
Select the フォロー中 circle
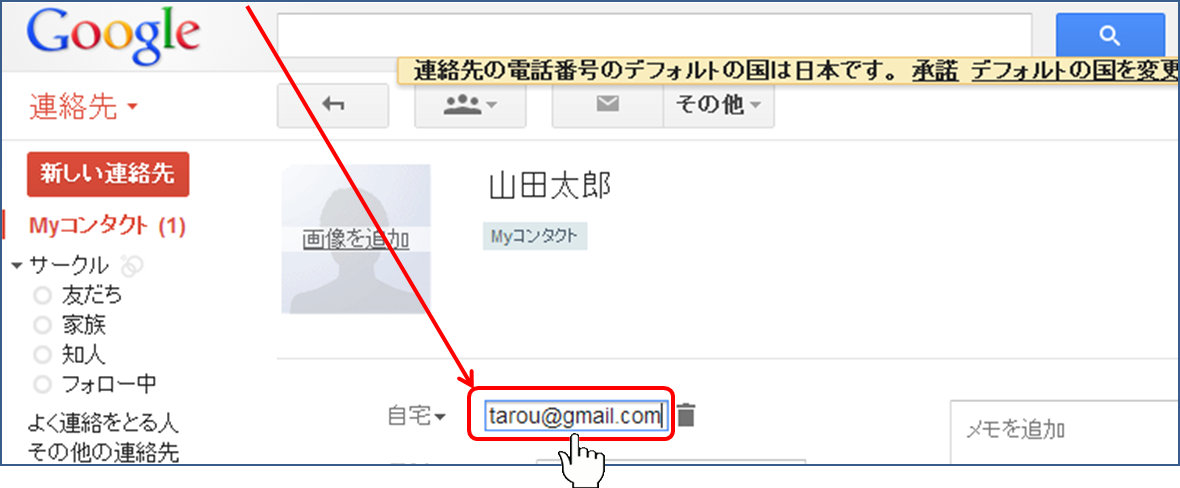point(108,384)
